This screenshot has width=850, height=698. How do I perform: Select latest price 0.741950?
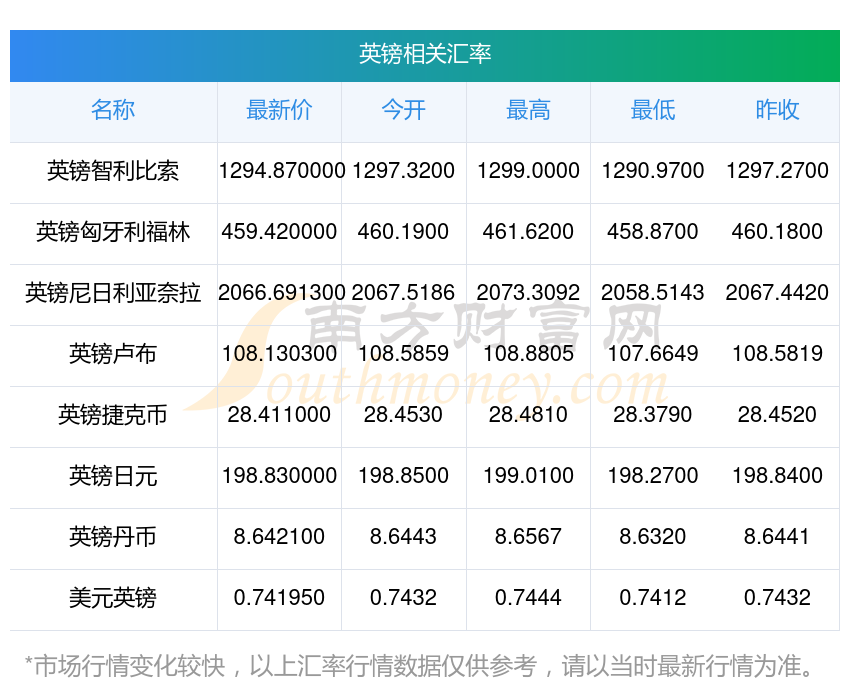[279, 598]
